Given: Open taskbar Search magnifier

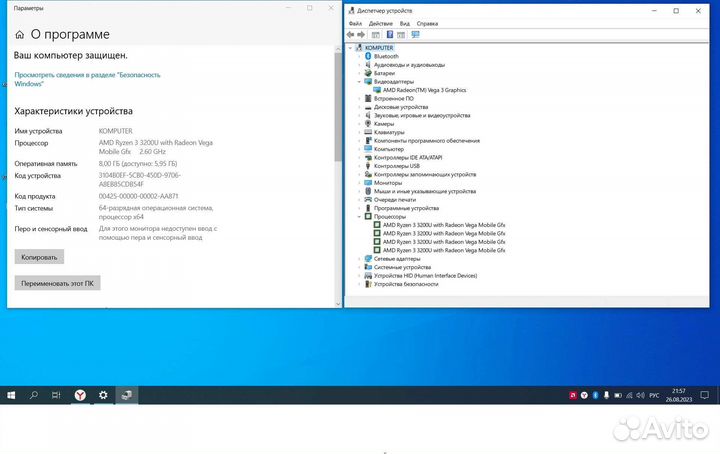Looking at the screenshot, I should coord(33,395).
